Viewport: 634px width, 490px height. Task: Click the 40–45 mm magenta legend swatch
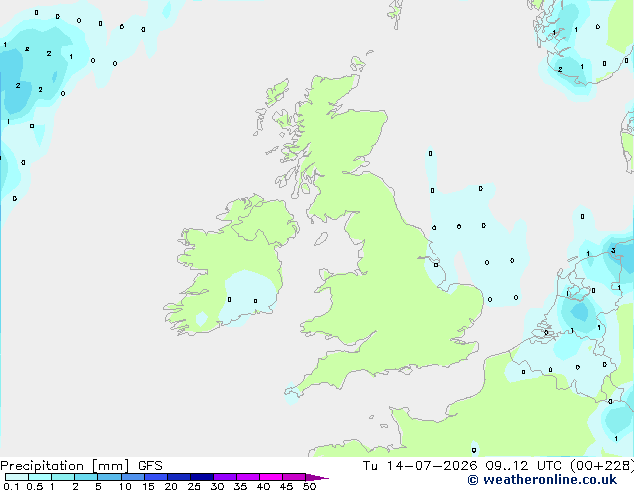click(x=271, y=477)
